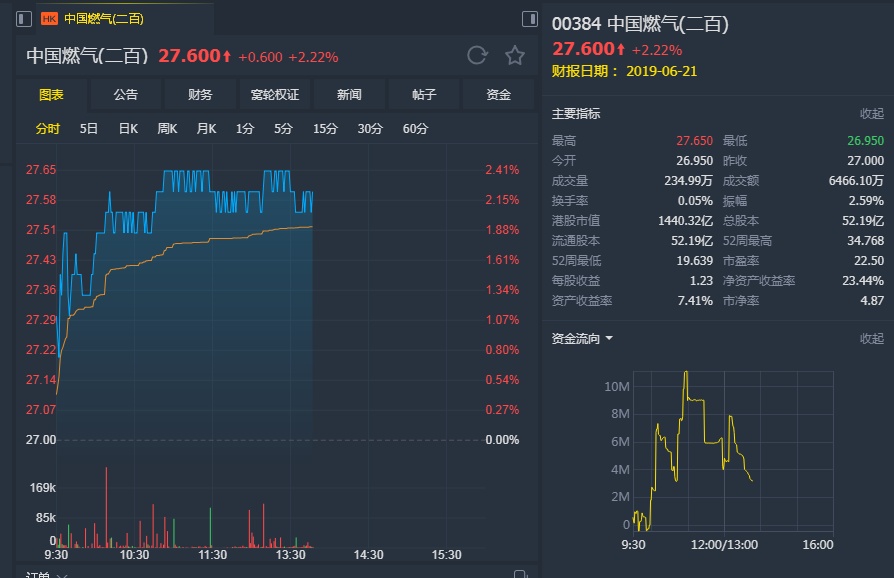Switch chart to 5日 view
This screenshot has width=894, height=578.
tap(89, 129)
